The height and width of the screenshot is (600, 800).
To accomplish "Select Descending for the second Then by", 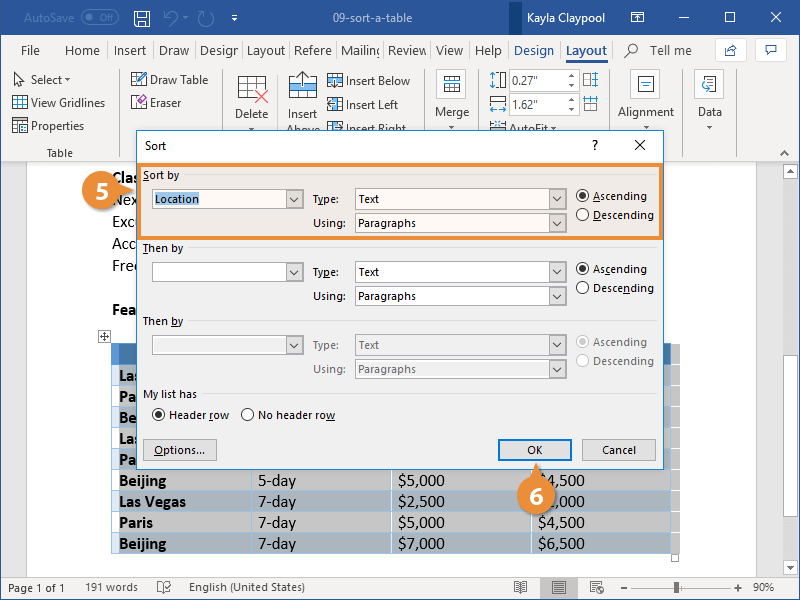I will click(583, 361).
